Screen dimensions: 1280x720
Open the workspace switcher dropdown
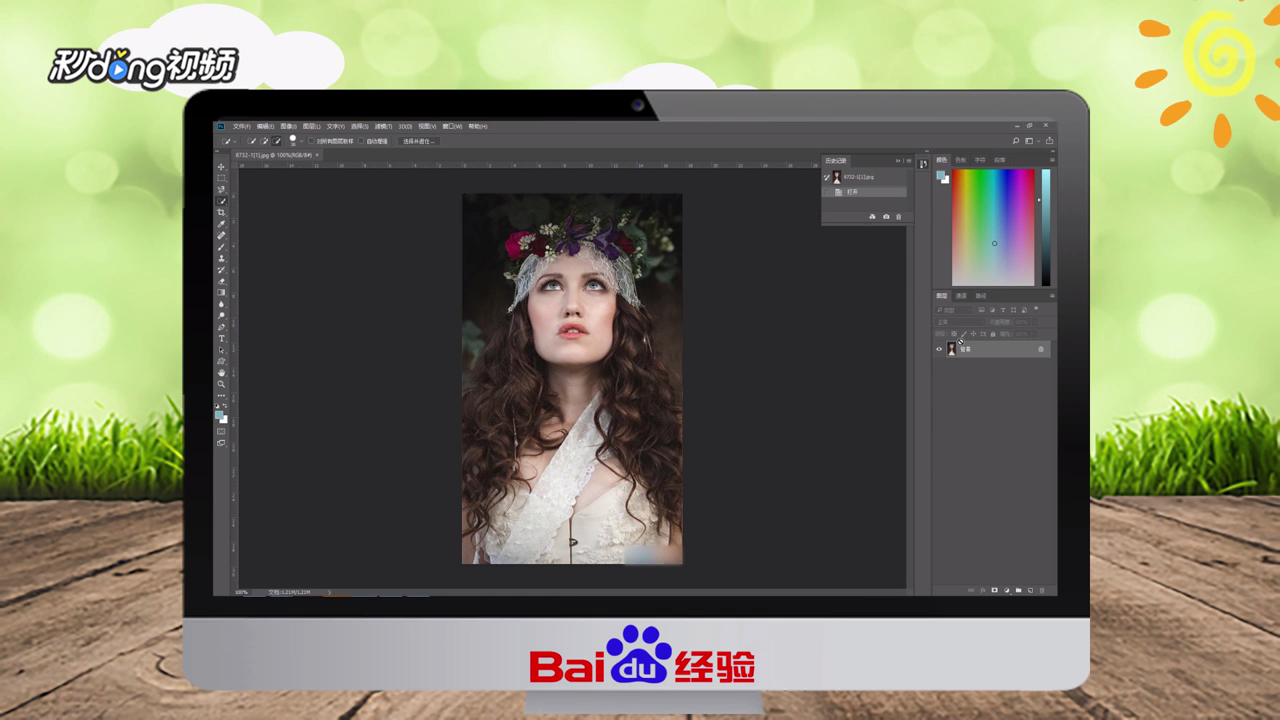pos(1033,141)
